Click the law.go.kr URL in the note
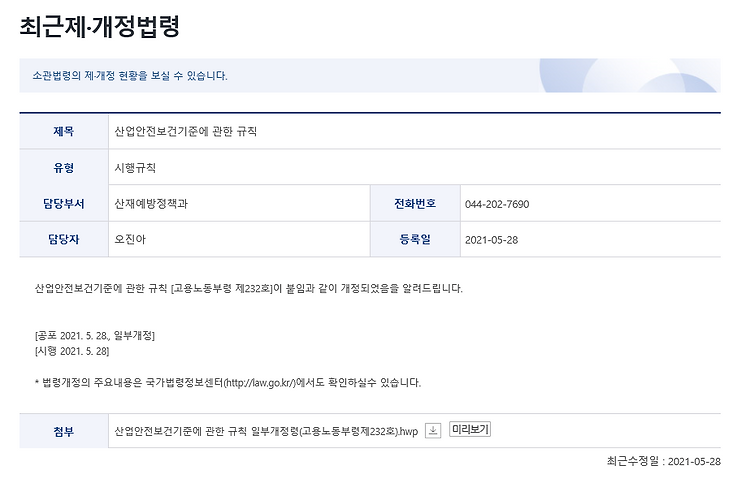750x483 pixels. pos(260,383)
